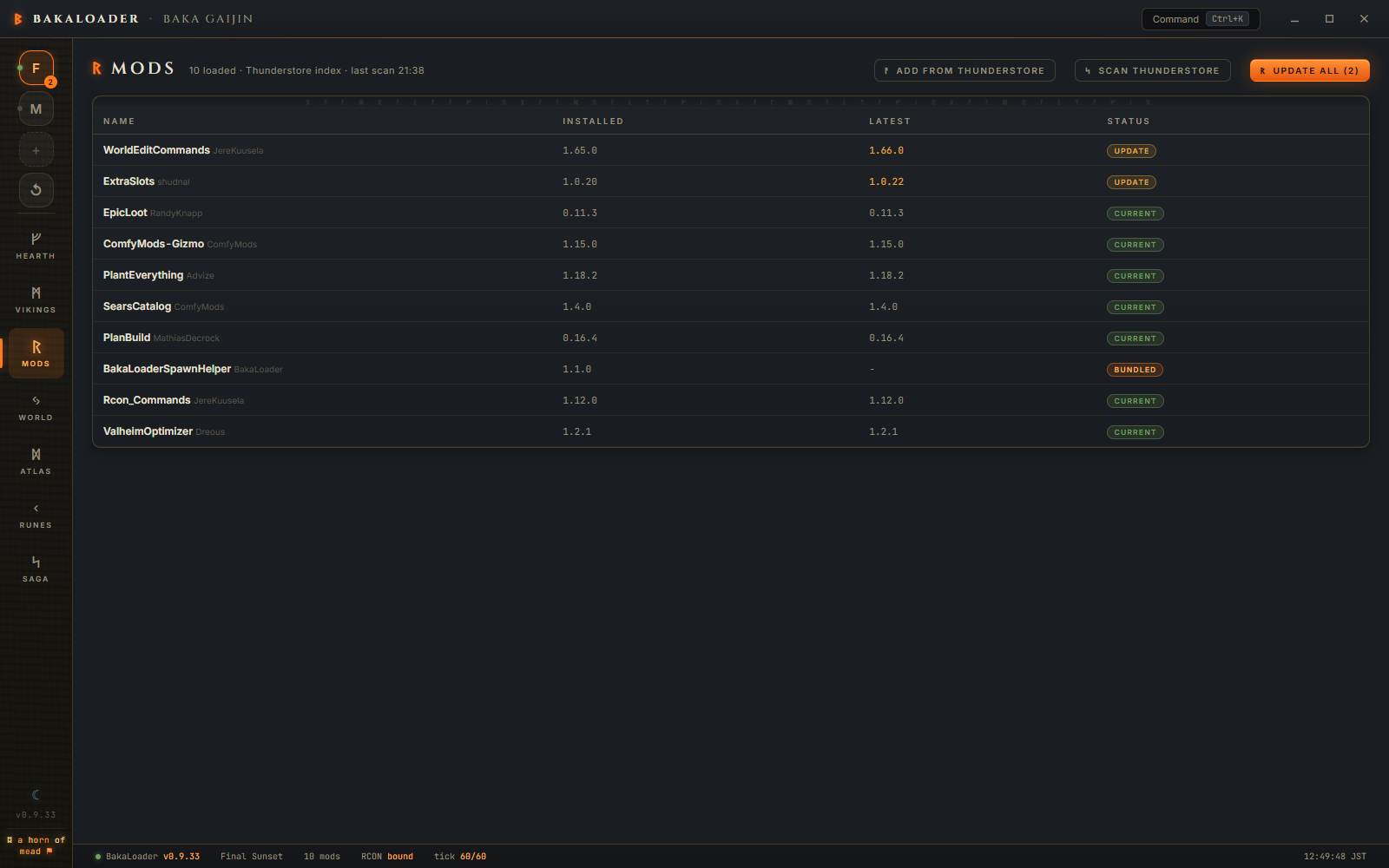Select the BakaLoaderSpawnHelper mod name

(167, 369)
